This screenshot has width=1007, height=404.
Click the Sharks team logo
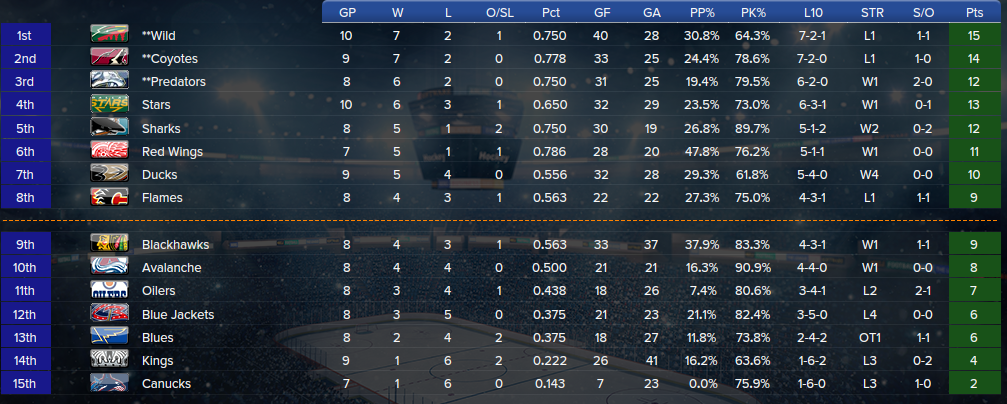109,128
